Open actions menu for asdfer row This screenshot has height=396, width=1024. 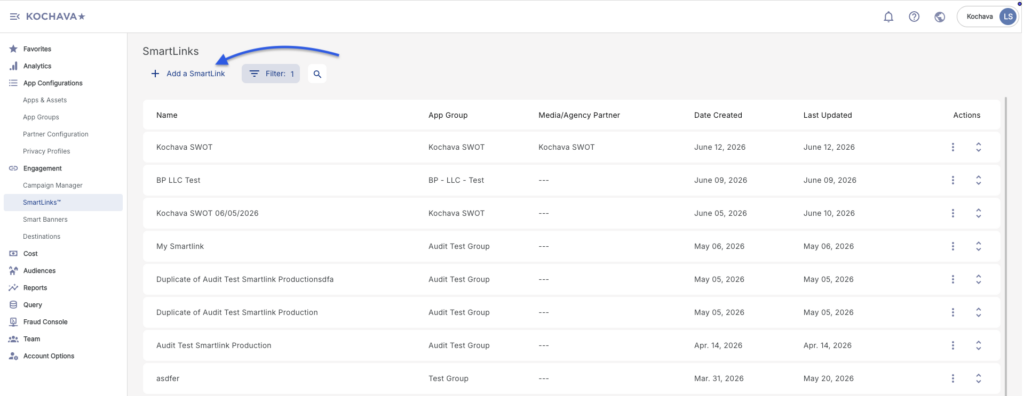click(953, 378)
